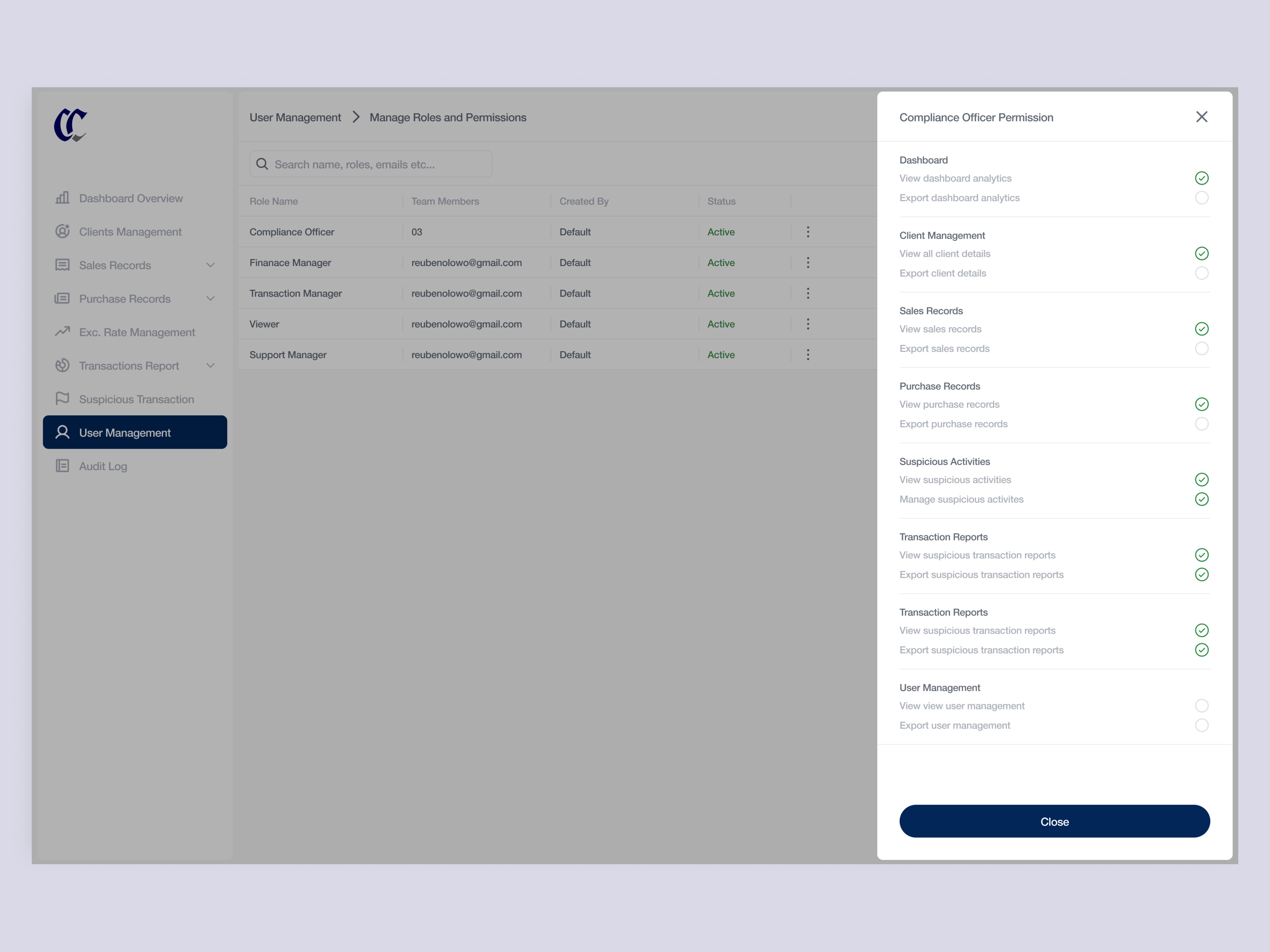Dismiss the permission panel with the X icon
The height and width of the screenshot is (952, 1270).
[1201, 117]
